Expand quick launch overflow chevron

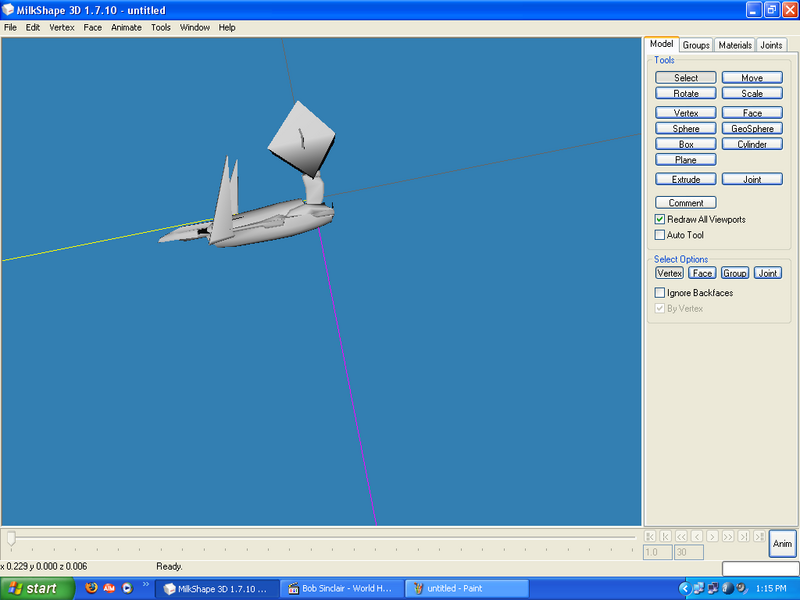(145, 585)
